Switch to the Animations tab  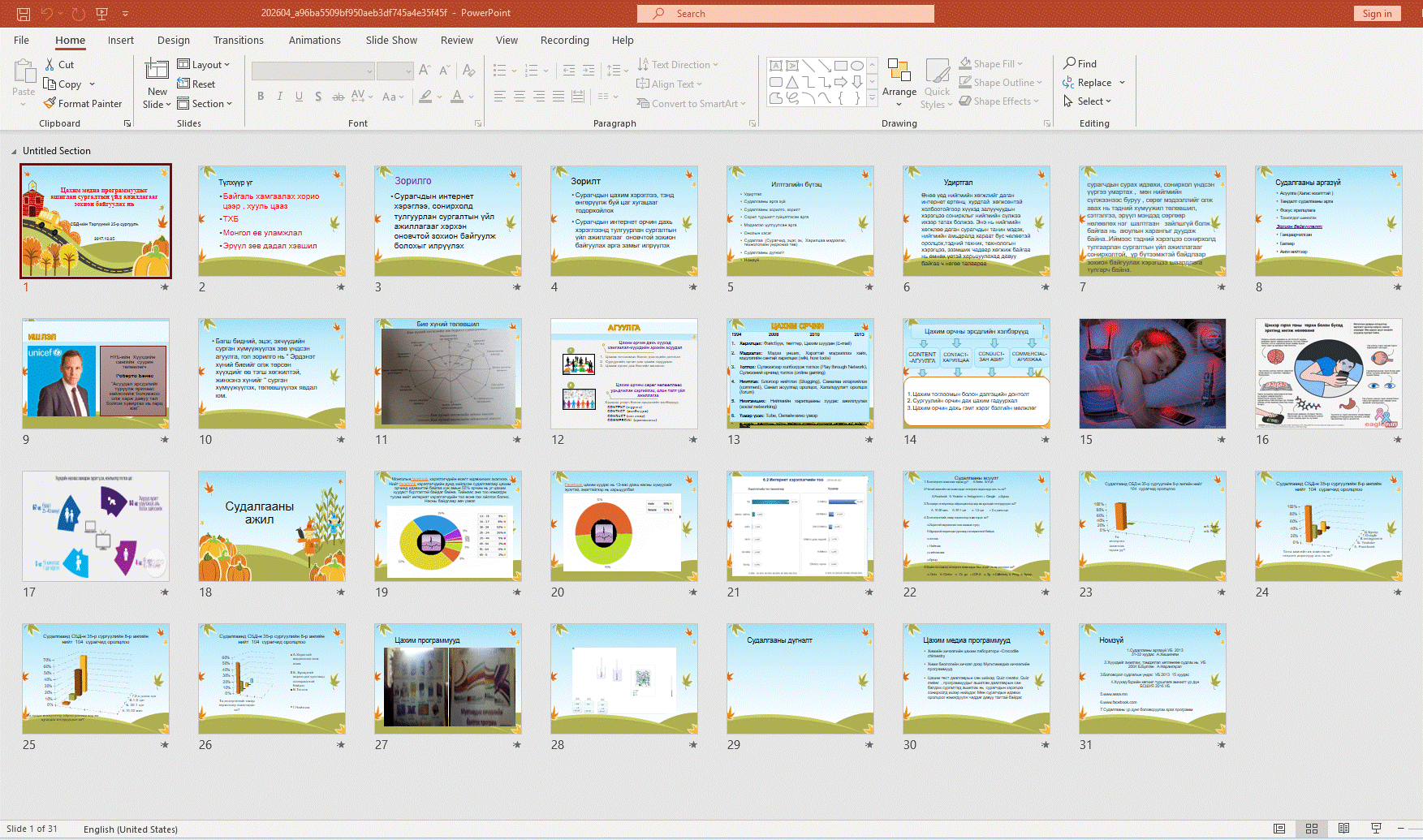(x=314, y=40)
